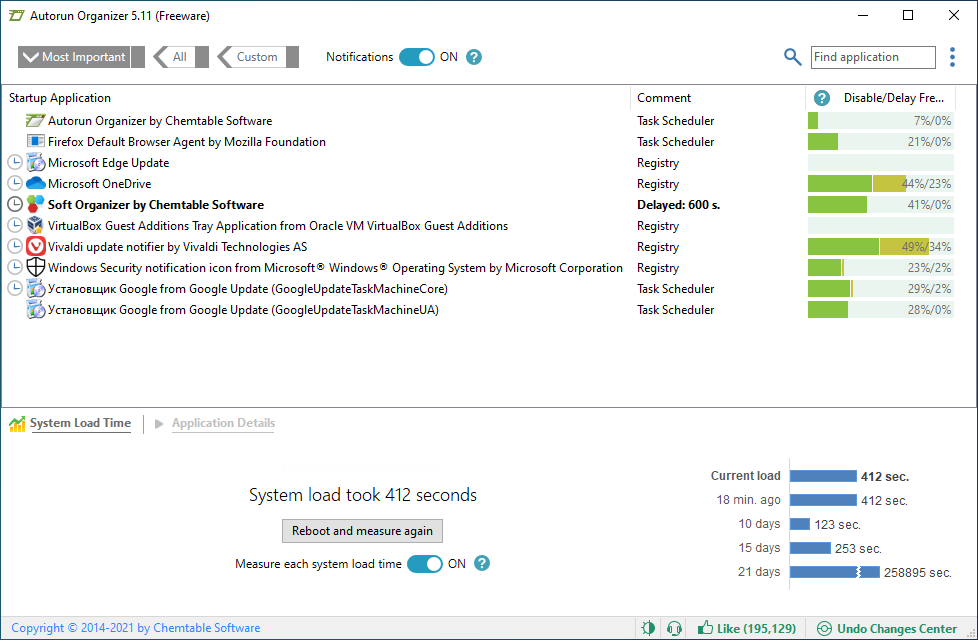Image resolution: width=978 pixels, height=640 pixels.
Task: Click the Microsoft OneDrive cloud icon
Action: pyautogui.click(x=36, y=183)
